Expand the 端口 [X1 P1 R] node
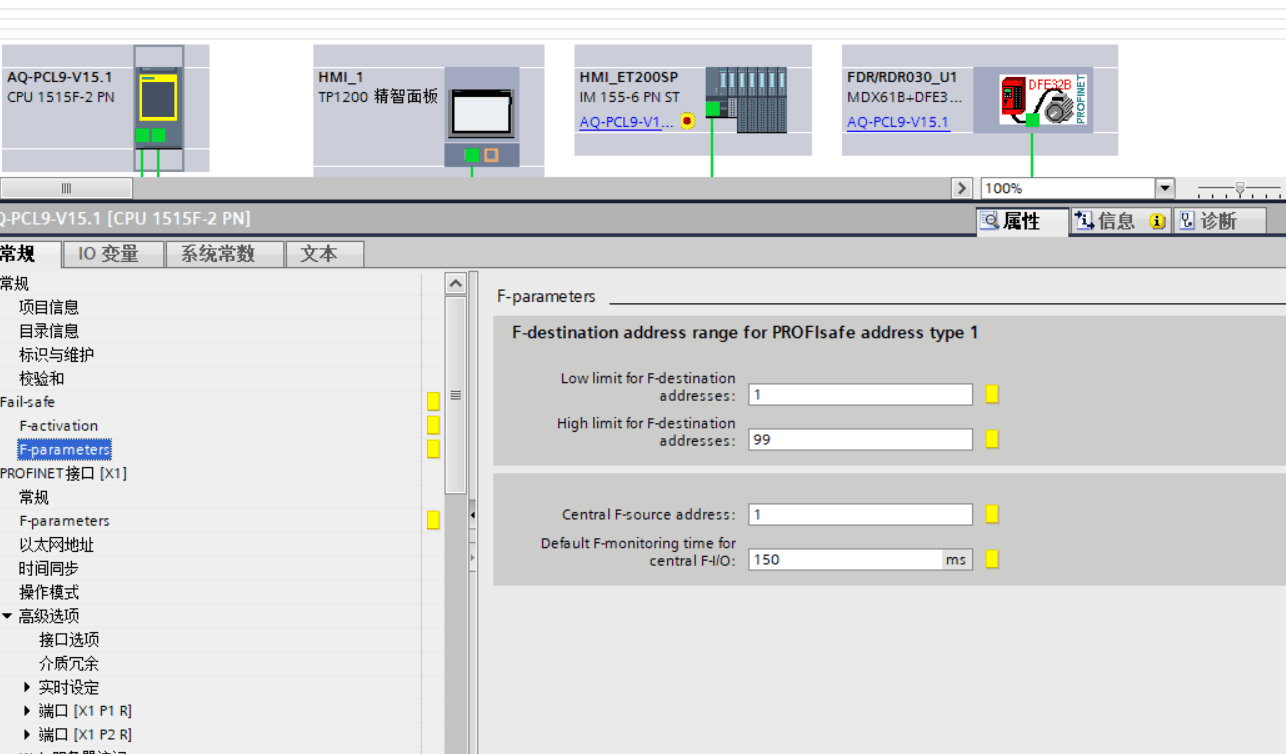The image size is (1286, 754). coord(27,711)
